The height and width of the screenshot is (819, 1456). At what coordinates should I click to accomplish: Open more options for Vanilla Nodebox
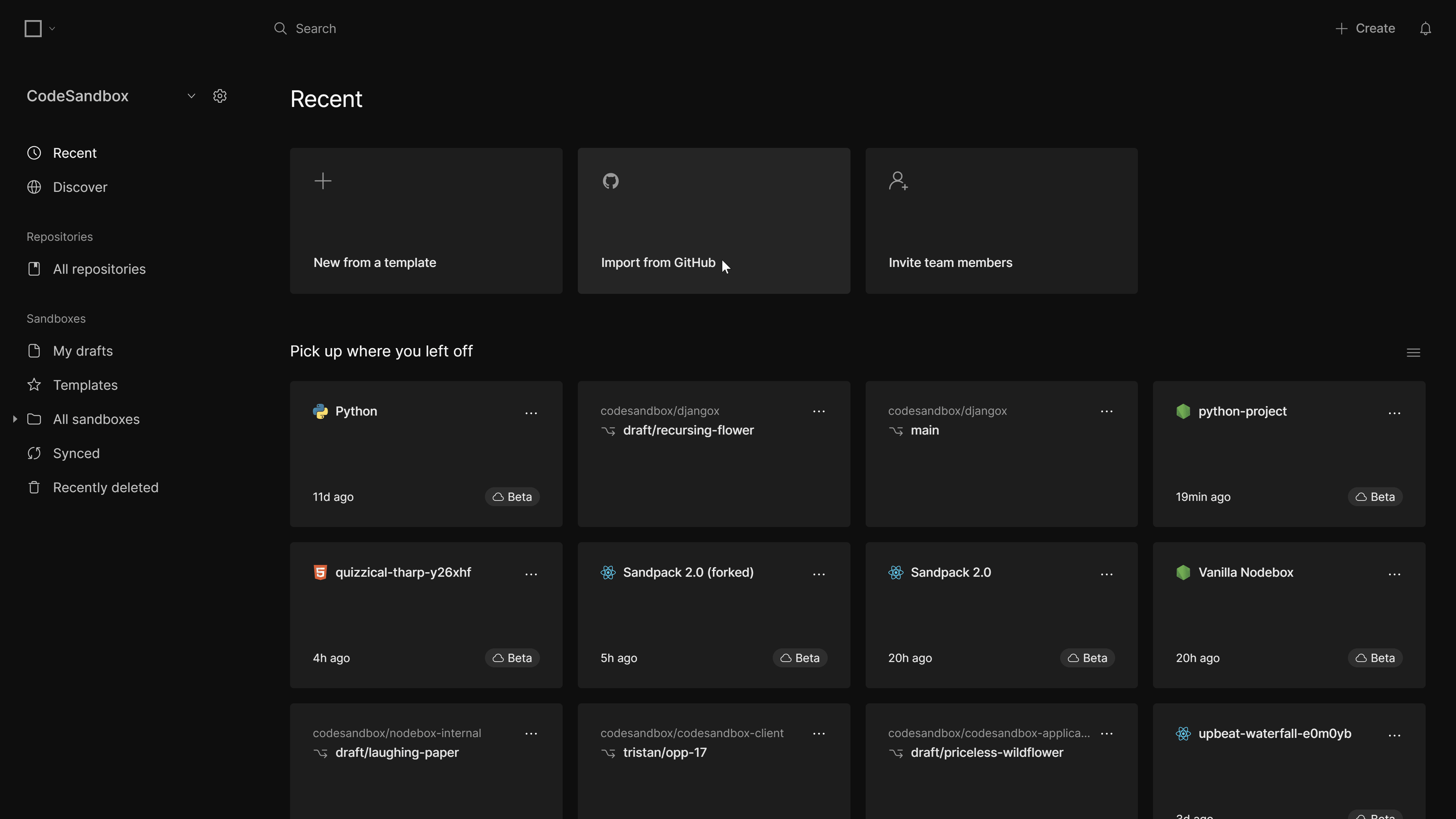(x=1394, y=574)
